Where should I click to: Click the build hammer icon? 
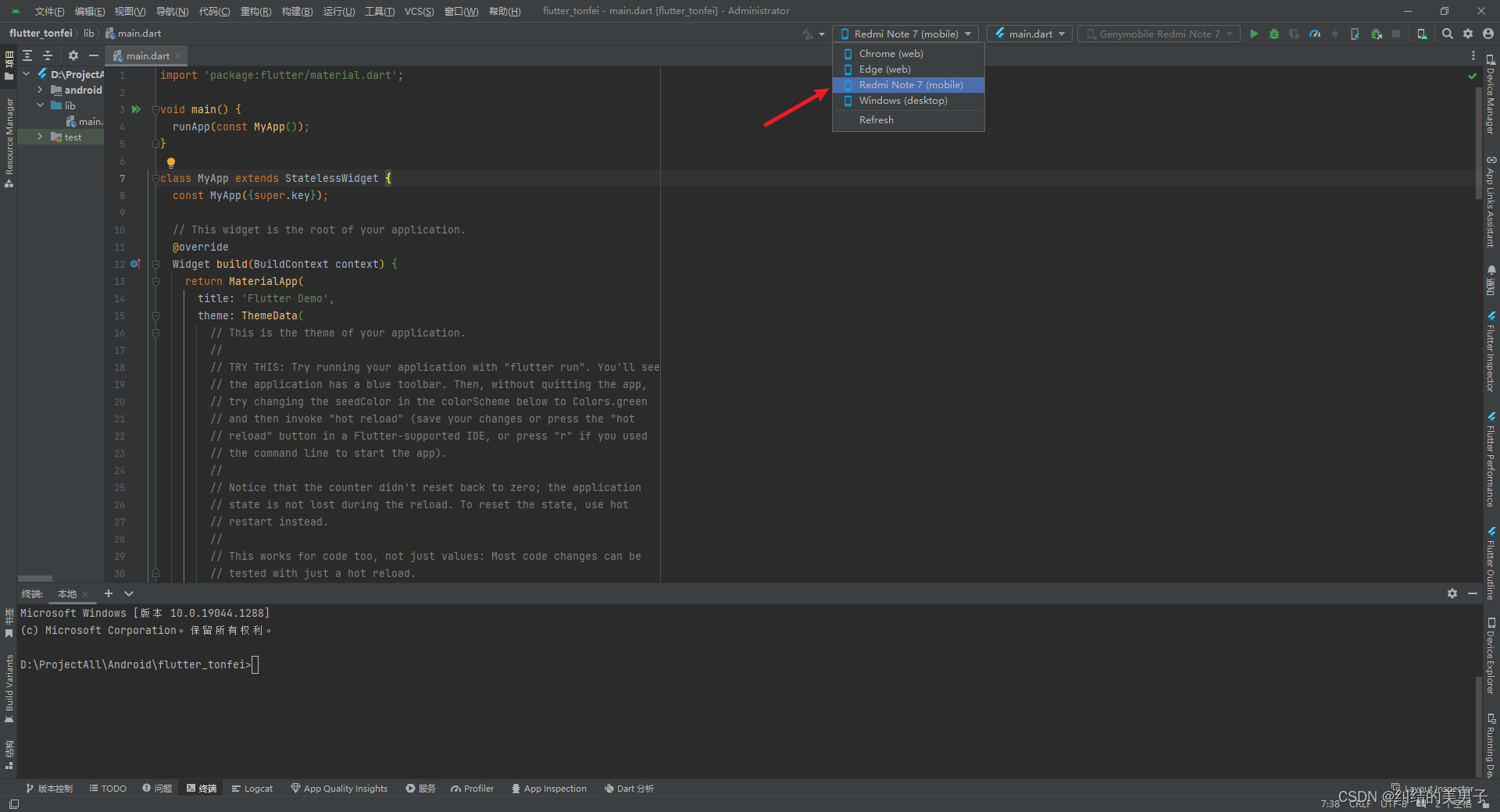pyautogui.click(x=808, y=34)
